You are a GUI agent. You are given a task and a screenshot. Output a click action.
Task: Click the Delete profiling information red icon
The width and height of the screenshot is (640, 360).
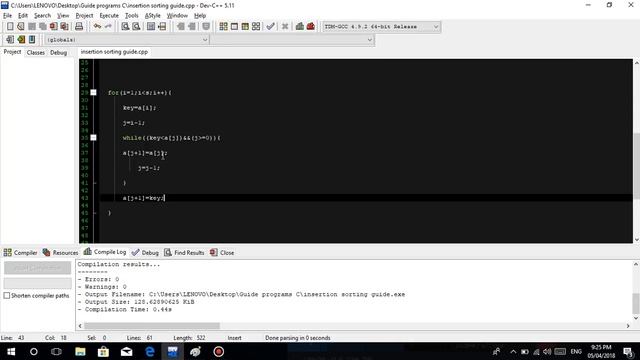311,27
